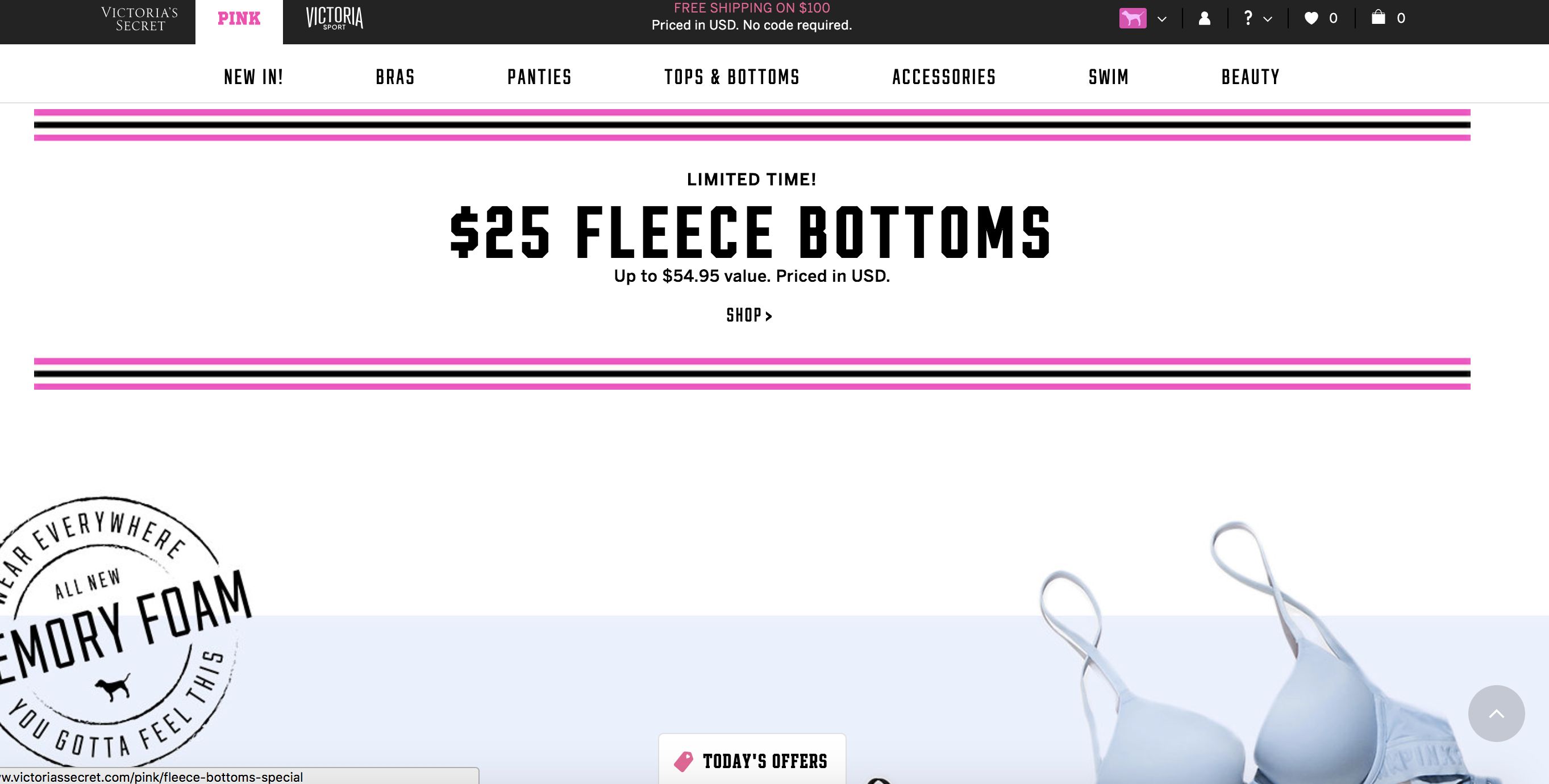Open the shopping bag icon
Screen dimensions: 1549x784
tap(1378, 18)
